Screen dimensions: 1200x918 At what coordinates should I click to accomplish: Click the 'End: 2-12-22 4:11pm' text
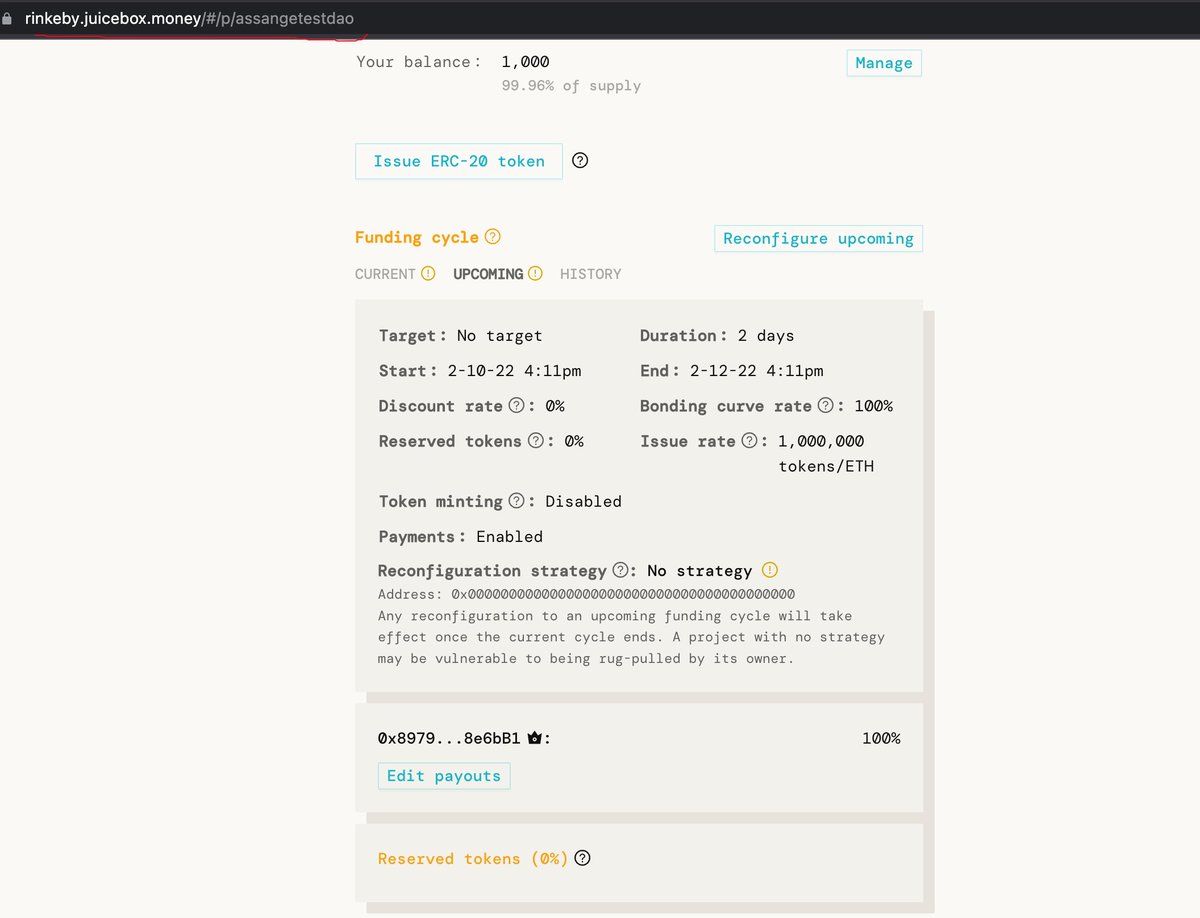pyautogui.click(x=732, y=371)
